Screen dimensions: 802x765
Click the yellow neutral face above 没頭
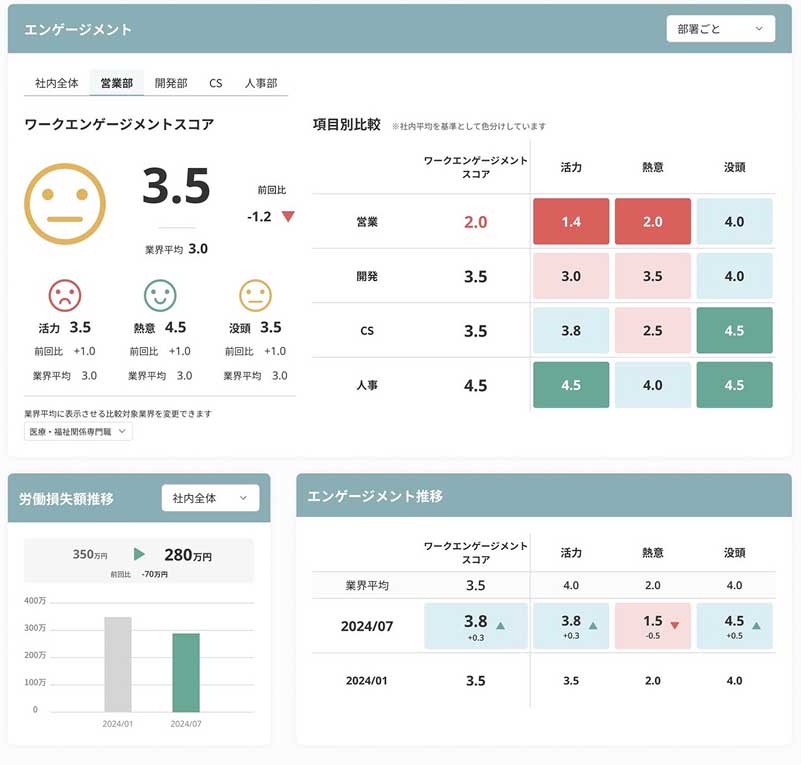click(255, 295)
